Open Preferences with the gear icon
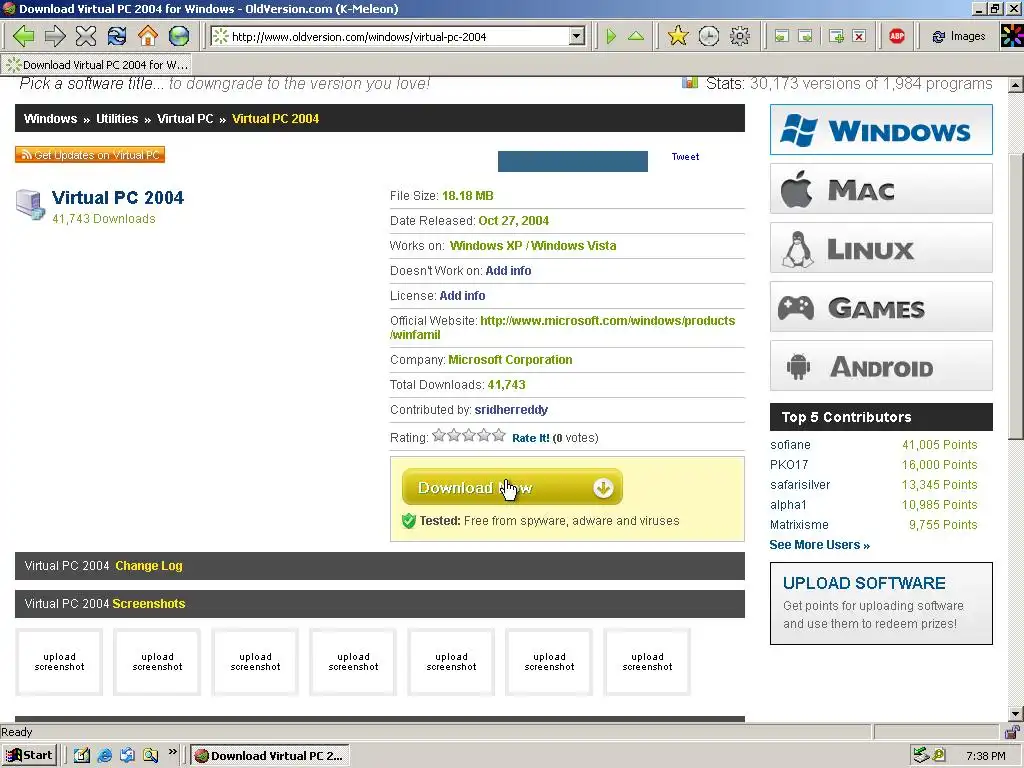The width and height of the screenshot is (1024, 768). [x=739, y=36]
